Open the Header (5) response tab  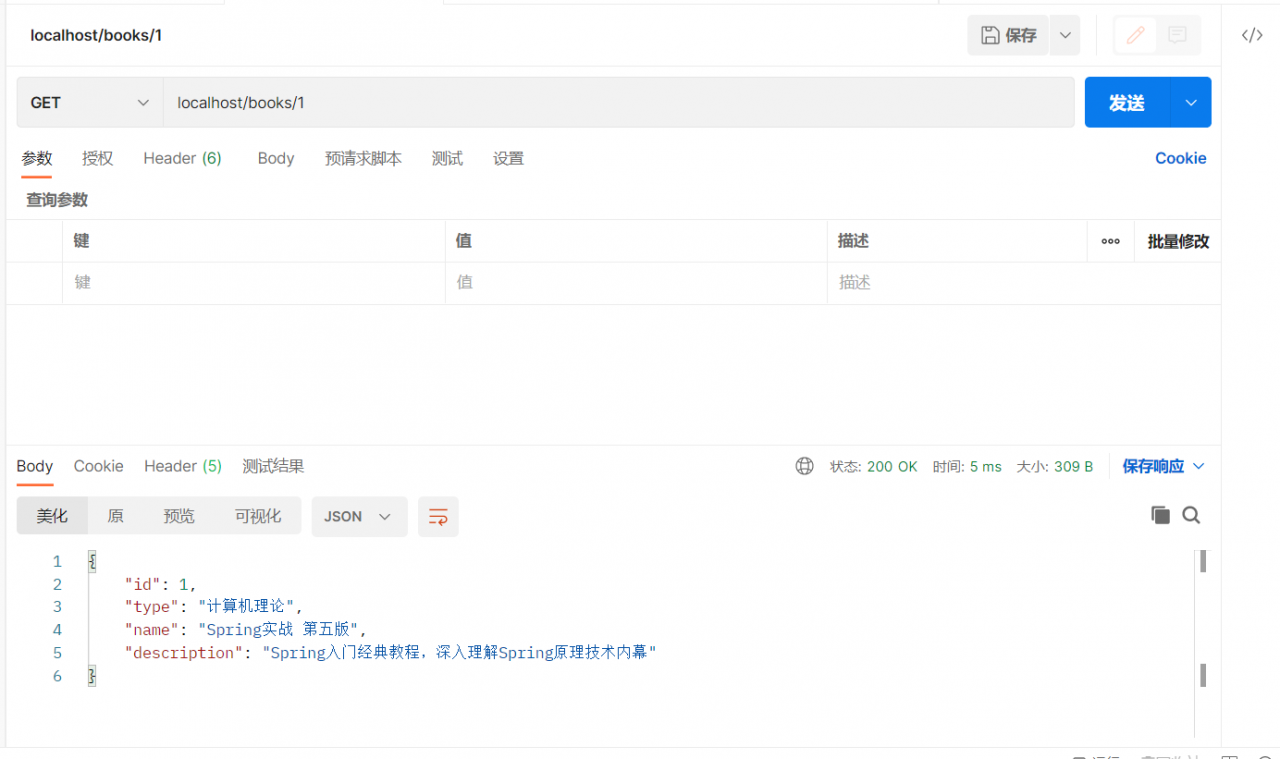tap(183, 466)
